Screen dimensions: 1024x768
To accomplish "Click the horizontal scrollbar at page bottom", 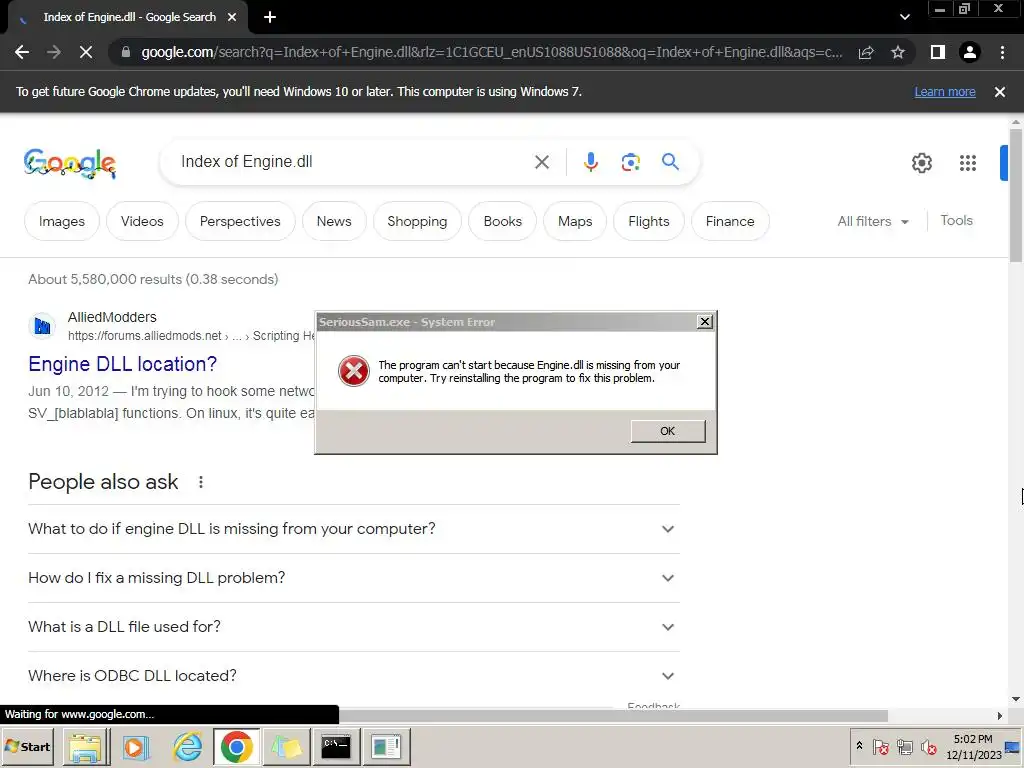I will pos(614,716).
